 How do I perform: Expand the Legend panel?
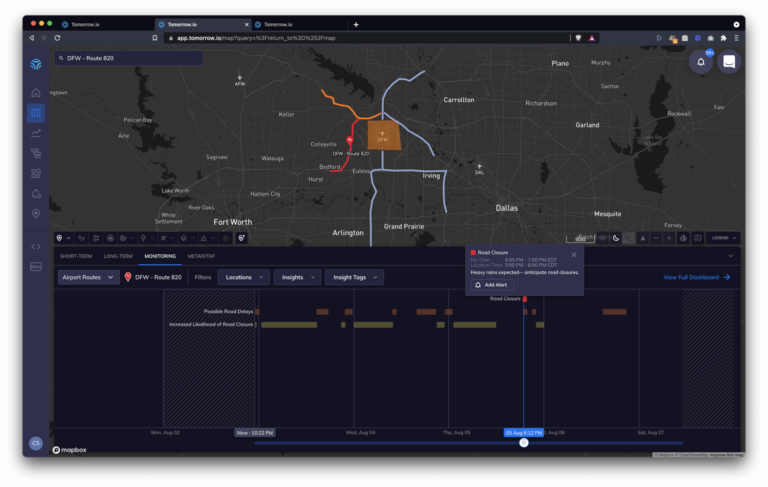click(724, 238)
